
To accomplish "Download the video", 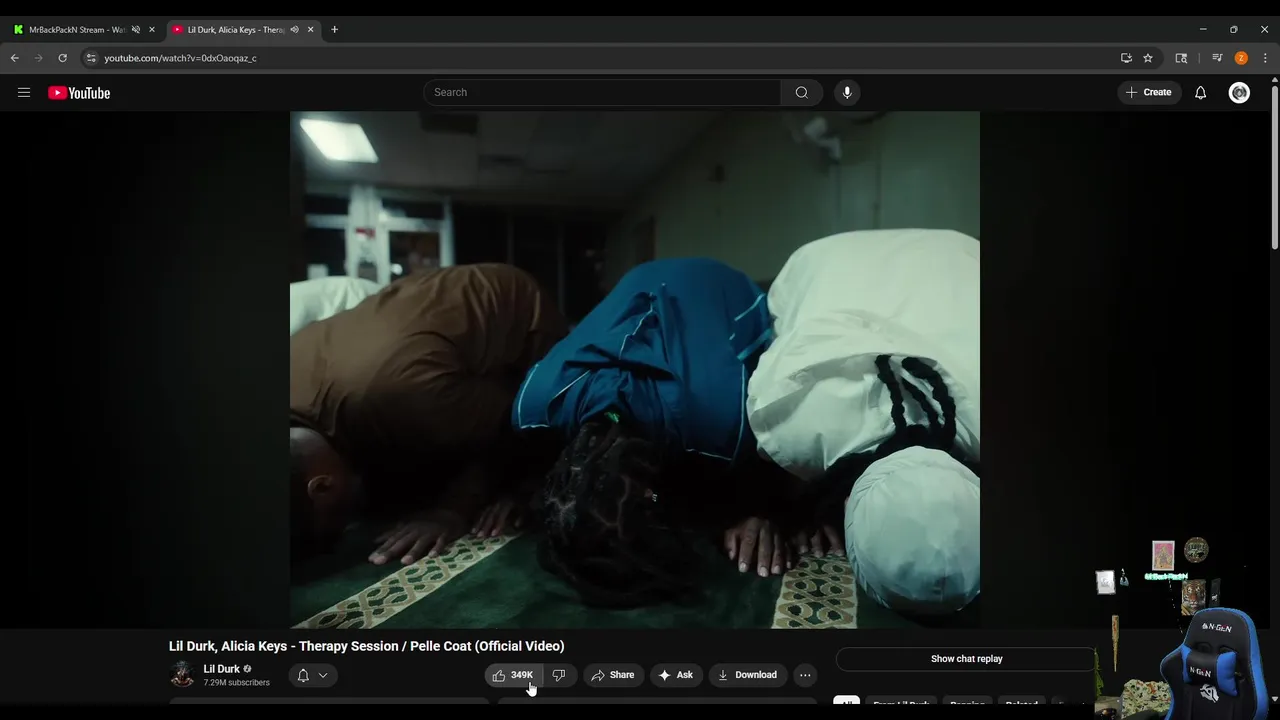I will pos(747,675).
